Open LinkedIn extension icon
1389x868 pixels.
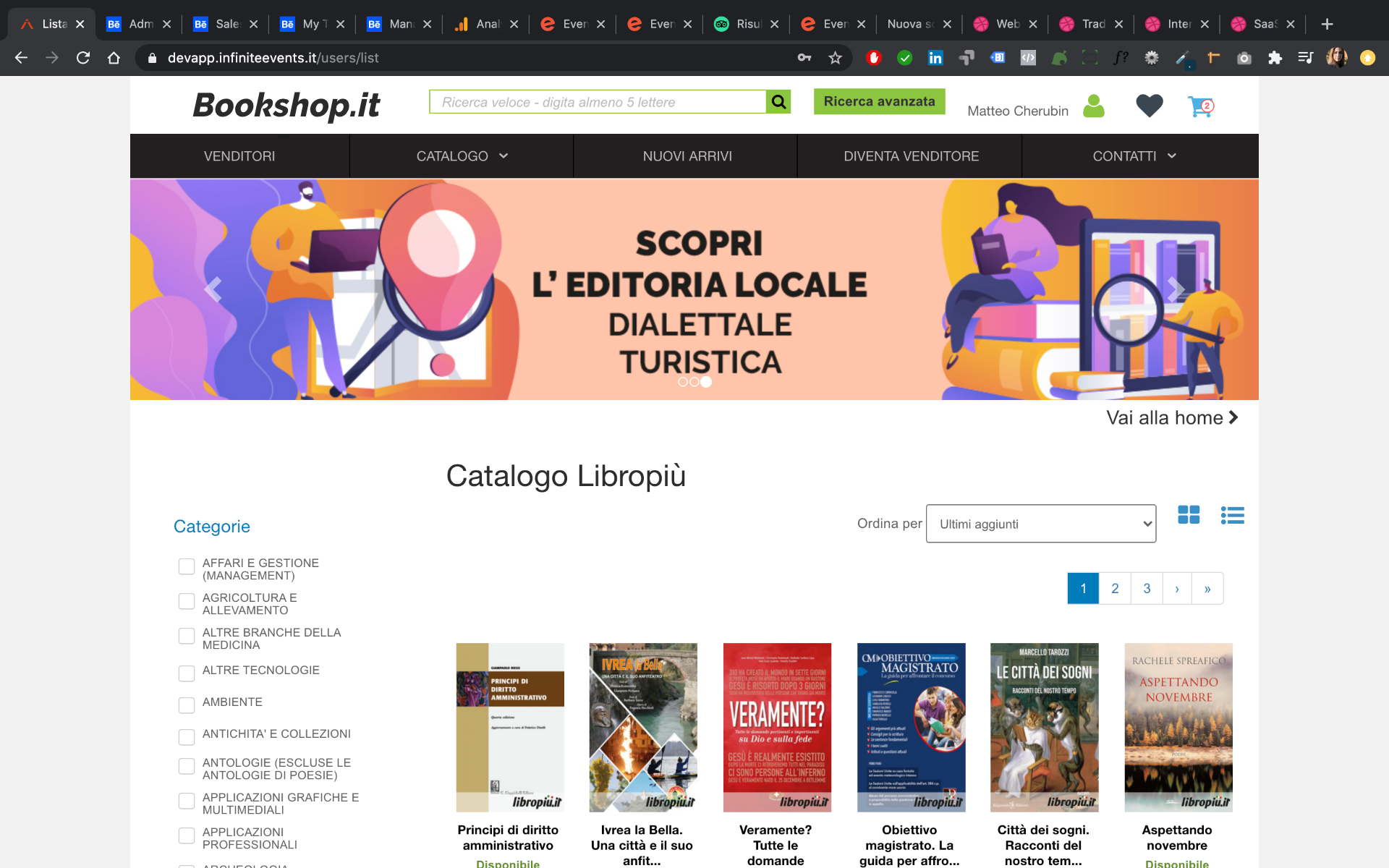click(x=935, y=58)
